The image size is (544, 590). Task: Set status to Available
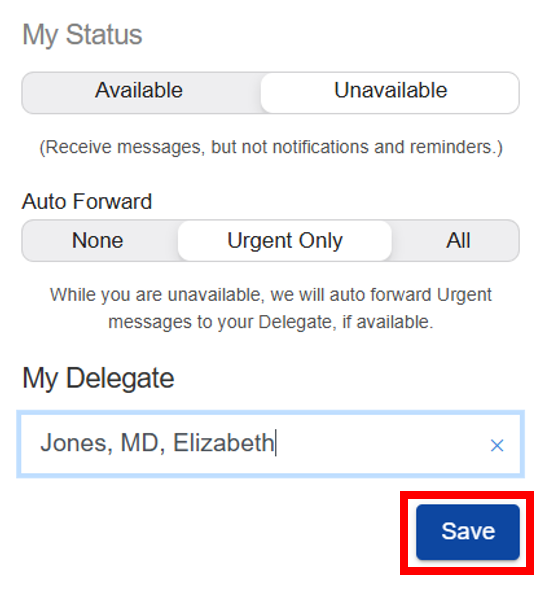[139, 90]
